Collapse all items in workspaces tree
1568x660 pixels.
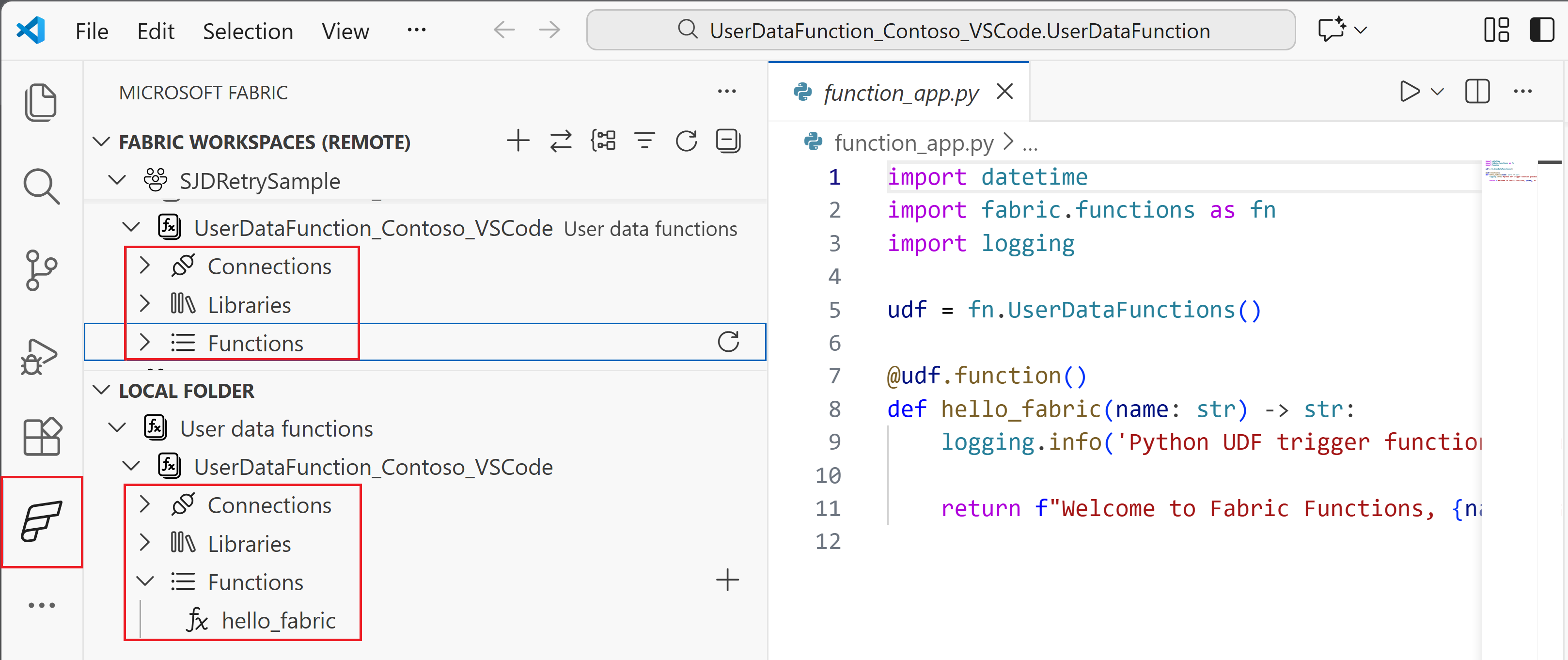[x=728, y=141]
